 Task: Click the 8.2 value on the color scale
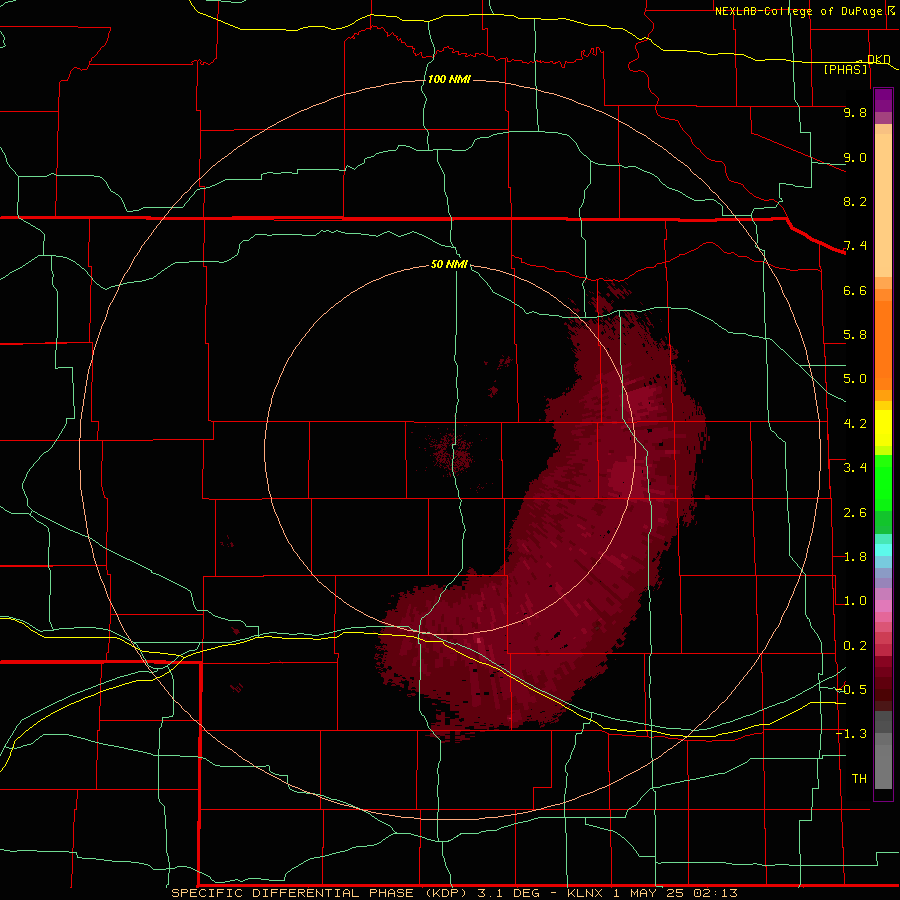[855, 201]
